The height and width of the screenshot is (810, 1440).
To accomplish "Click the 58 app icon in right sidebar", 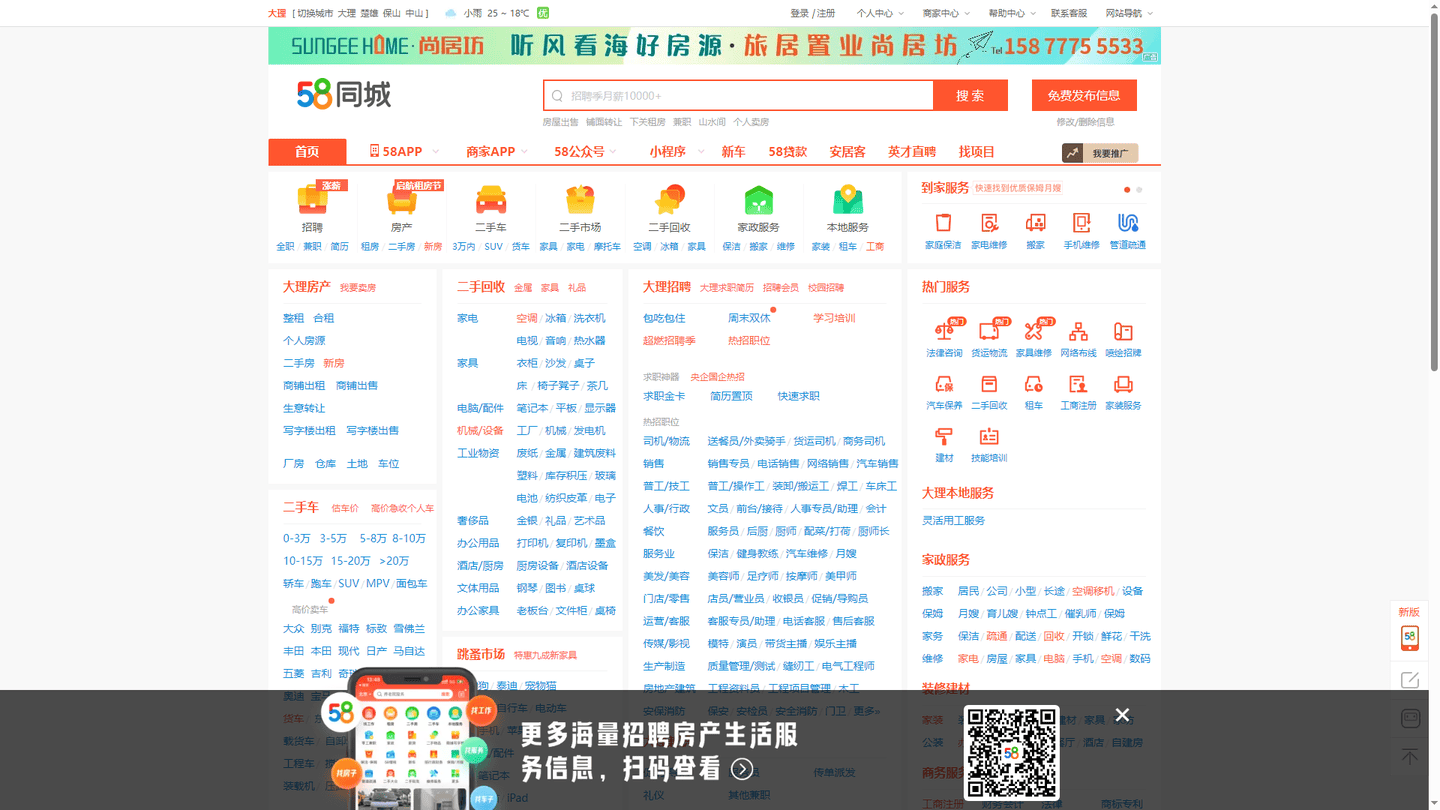I will 1409,637.
